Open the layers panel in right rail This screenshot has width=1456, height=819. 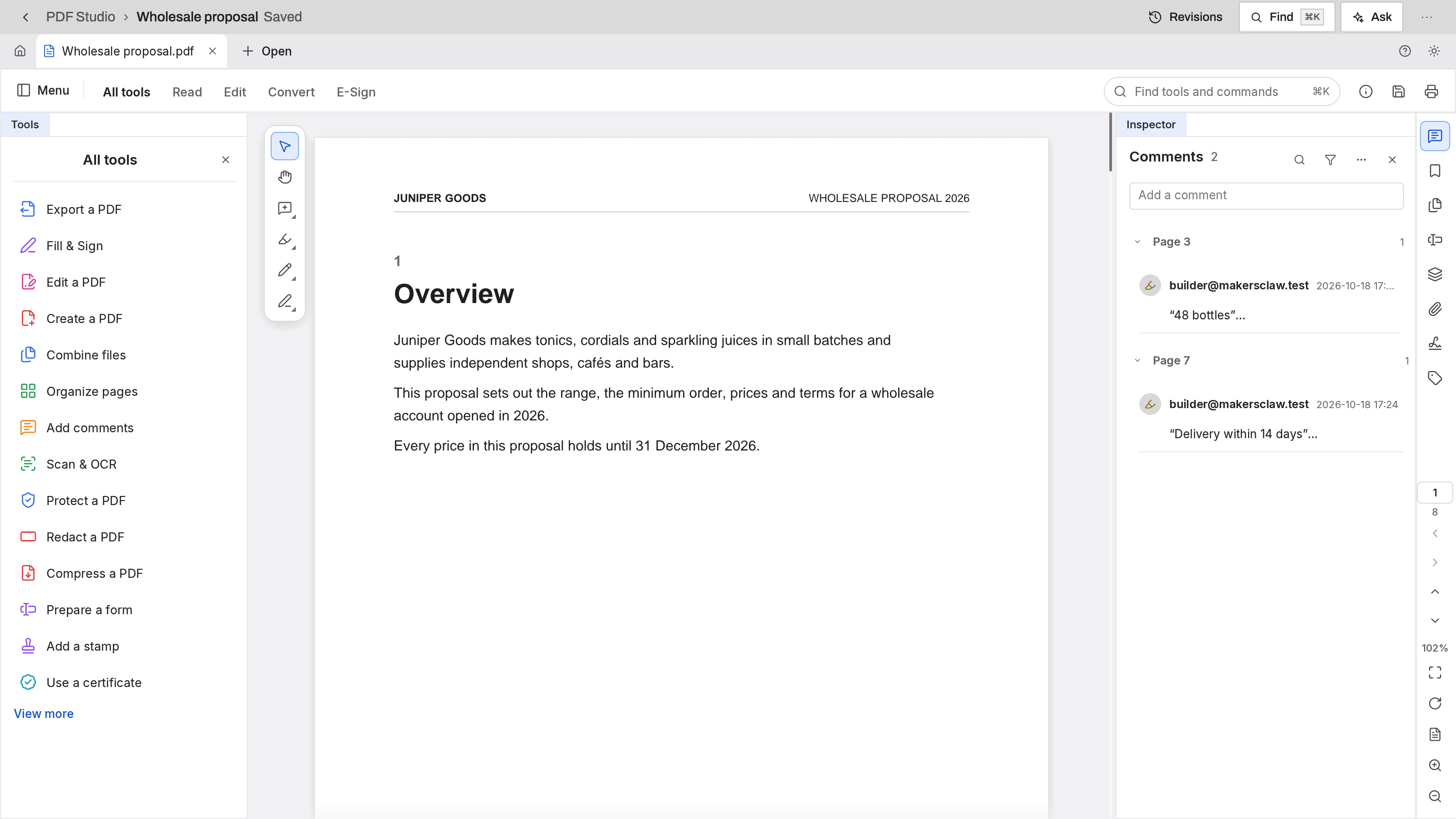(1435, 274)
